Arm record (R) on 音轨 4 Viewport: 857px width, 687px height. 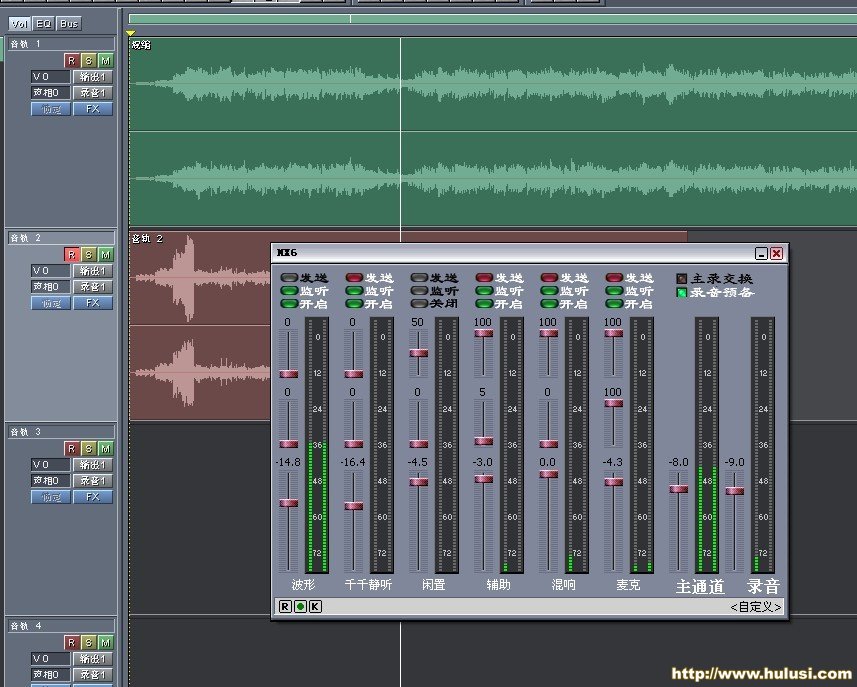[x=71, y=643]
